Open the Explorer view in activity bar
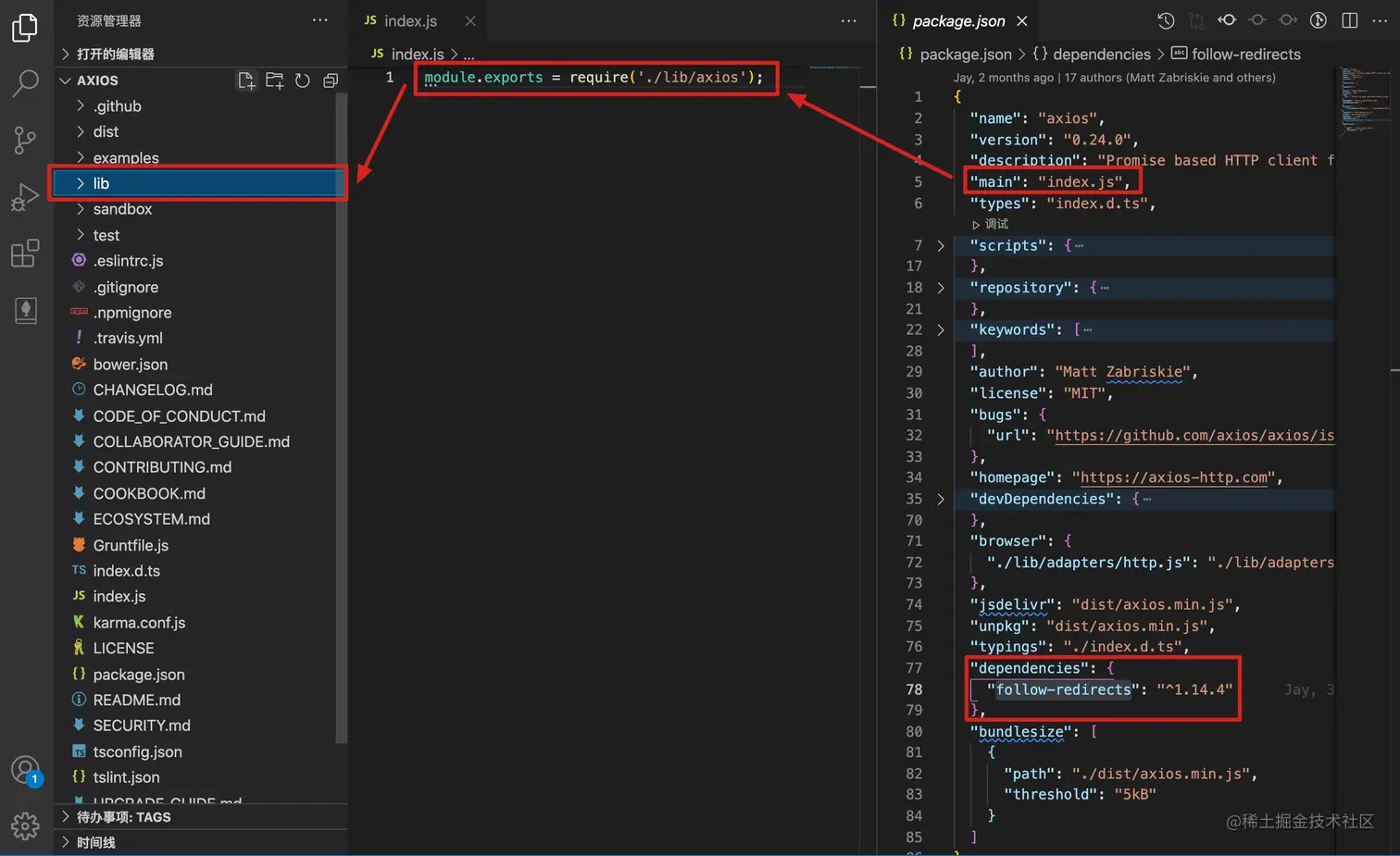The image size is (1400, 856). tap(25, 28)
